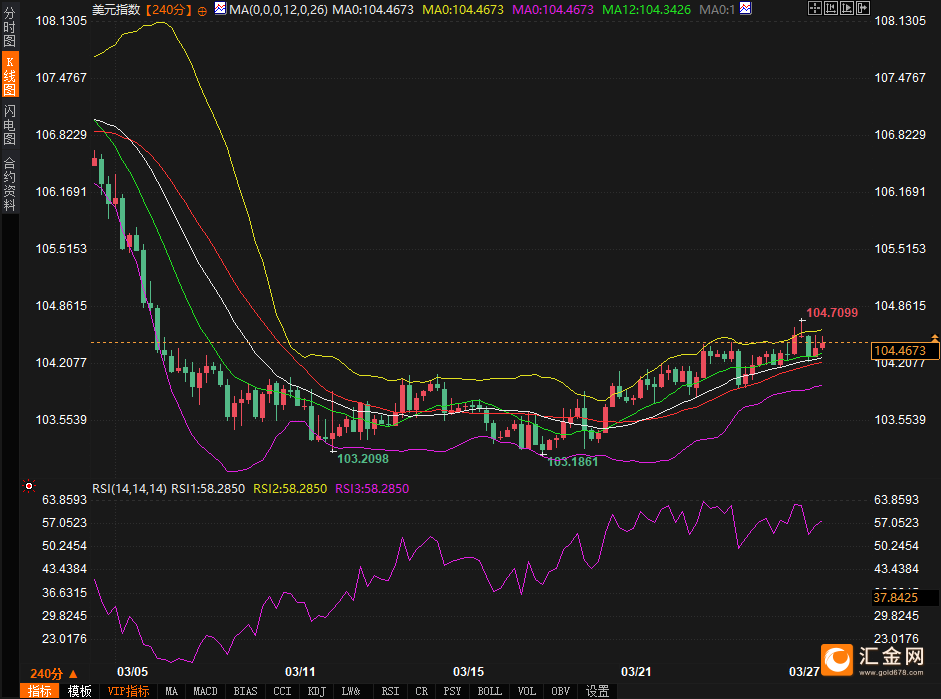Apply the KDJ indicator
The image size is (941, 699).
click(317, 691)
